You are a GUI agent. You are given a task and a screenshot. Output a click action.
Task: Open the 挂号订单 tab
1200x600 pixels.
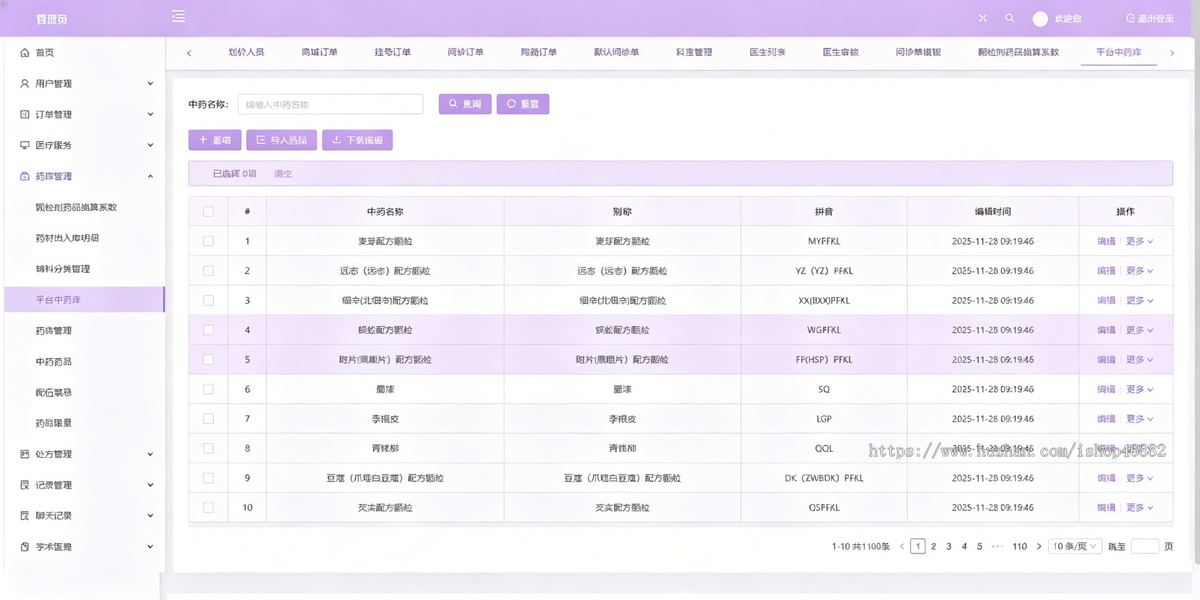(x=393, y=52)
